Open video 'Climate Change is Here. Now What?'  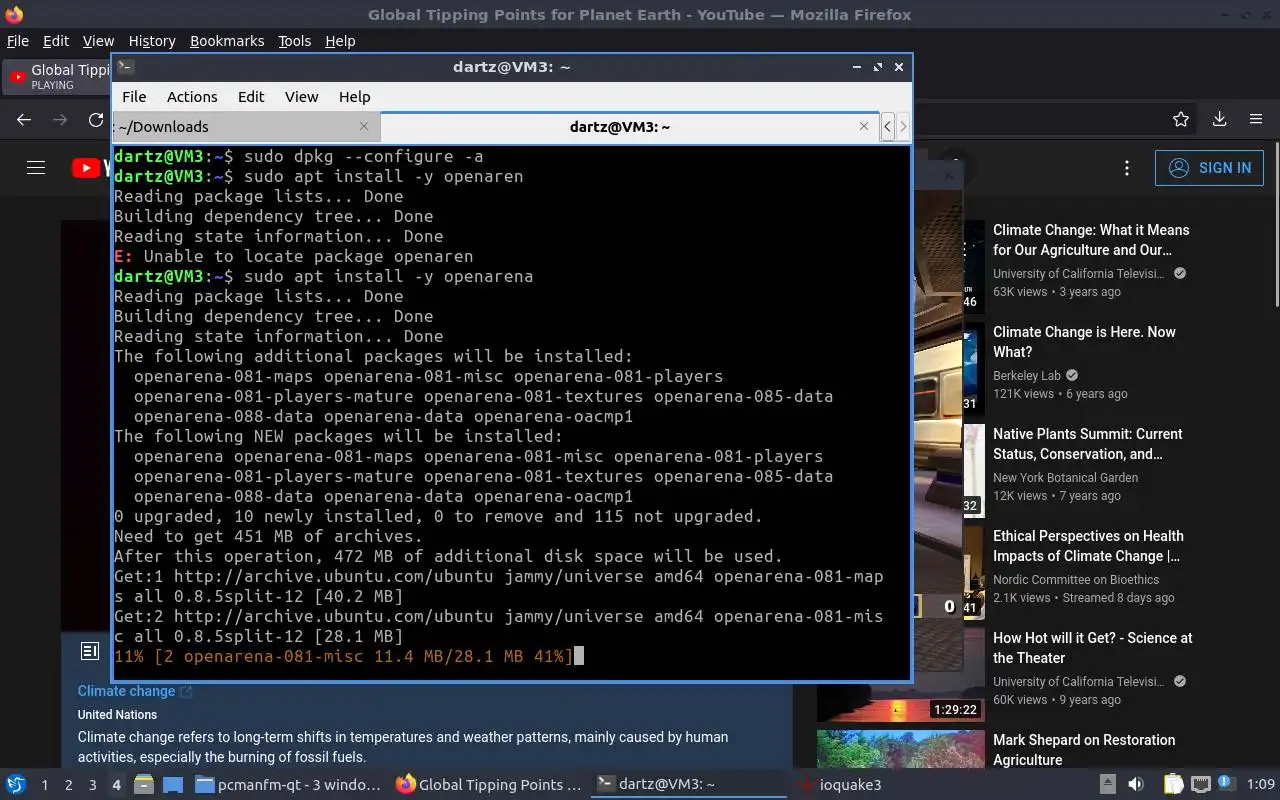tap(1084, 342)
